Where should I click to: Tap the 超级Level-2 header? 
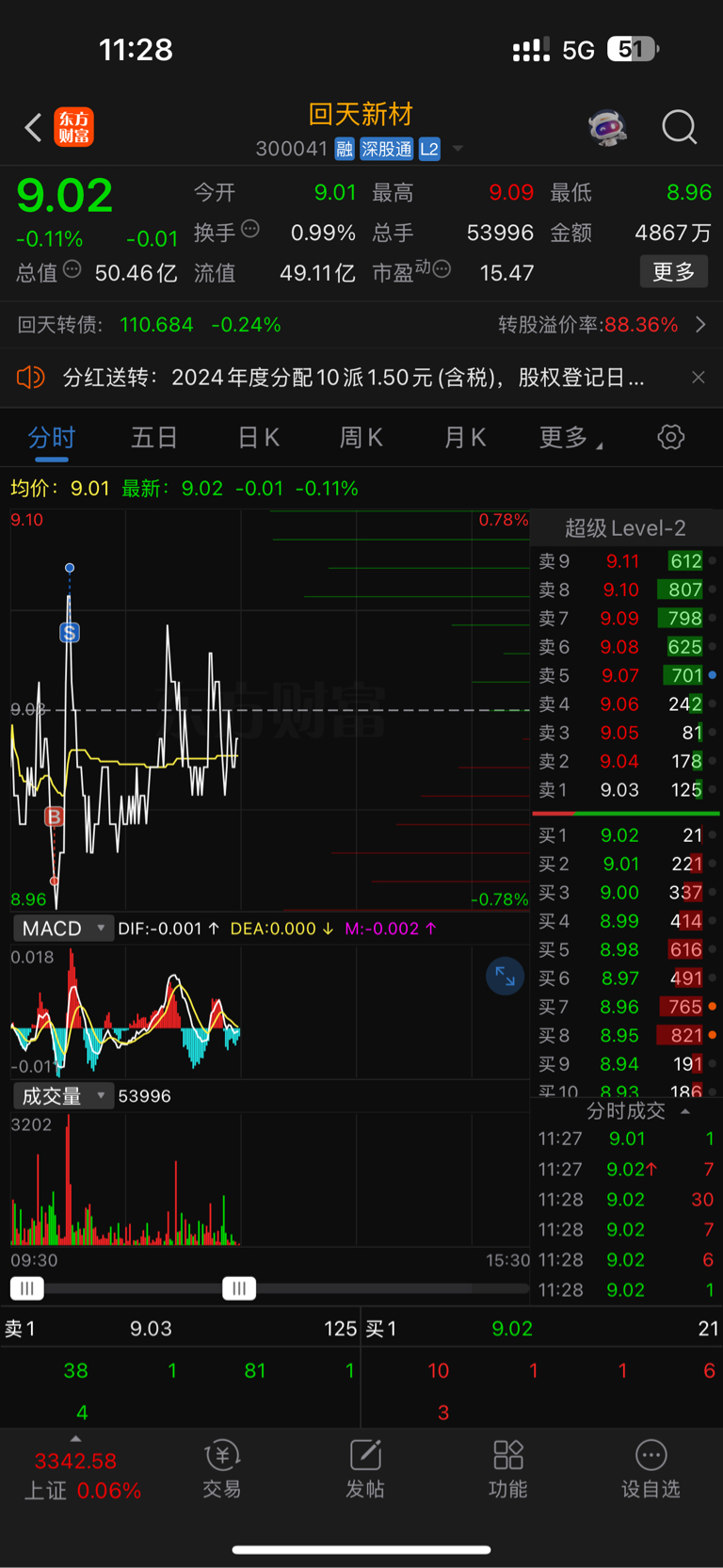point(625,528)
